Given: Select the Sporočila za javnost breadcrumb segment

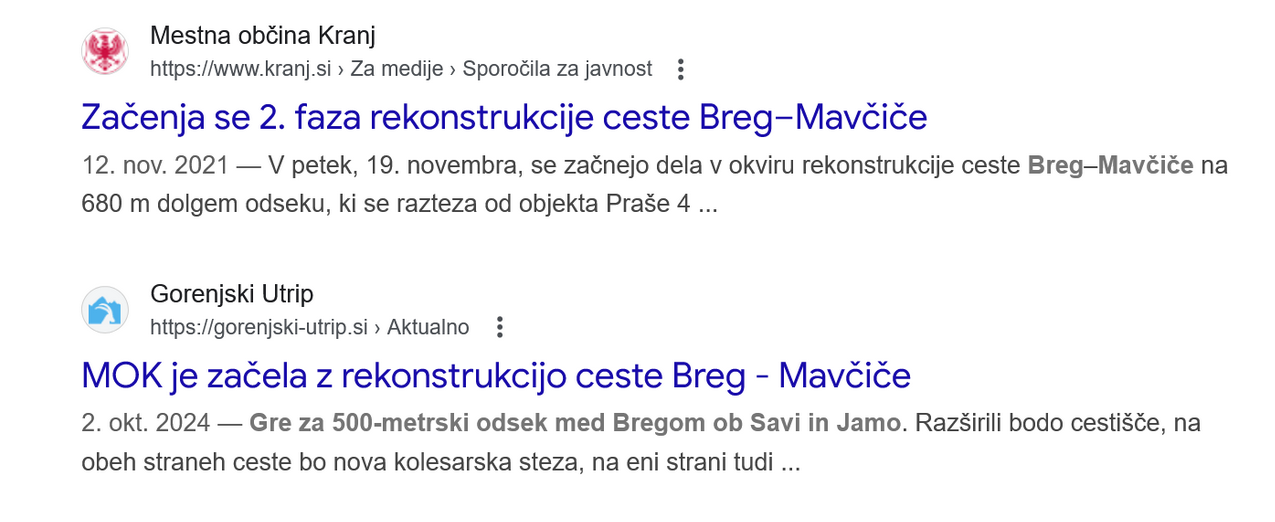Looking at the screenshot, I should coord(557,69).
